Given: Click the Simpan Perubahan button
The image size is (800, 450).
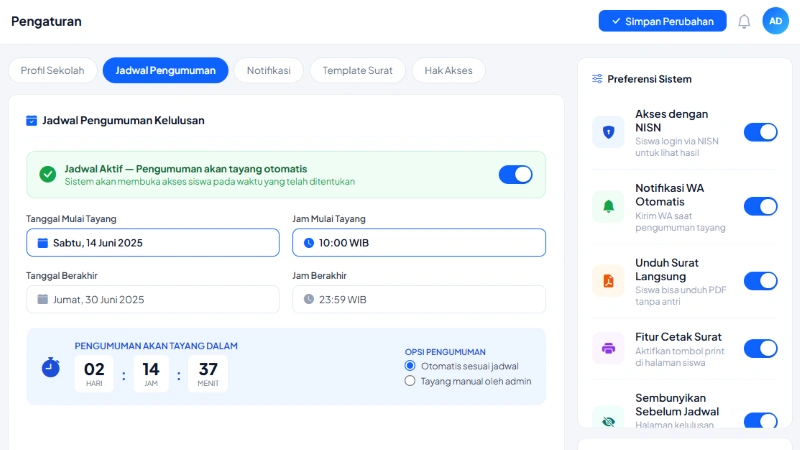Looking at the screenshot, I should click(x=662, y=21).
